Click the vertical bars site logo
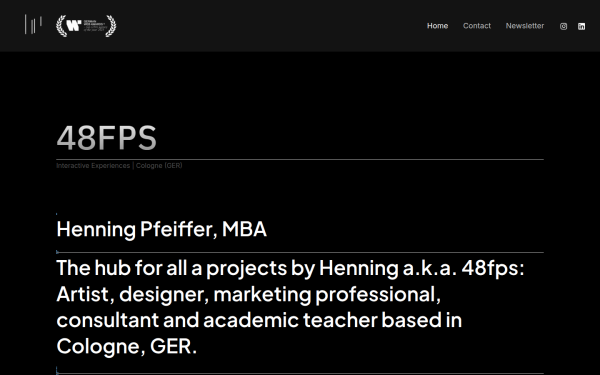600x375 pixels. (33, 24)
